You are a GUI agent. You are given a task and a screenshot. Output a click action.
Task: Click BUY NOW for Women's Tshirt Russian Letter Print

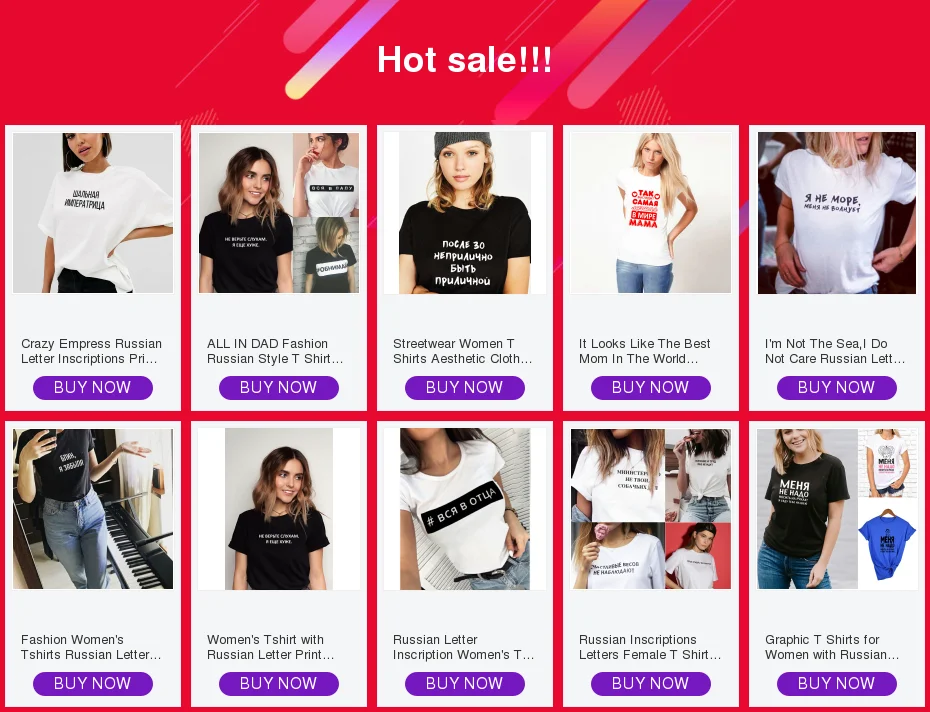279,684
